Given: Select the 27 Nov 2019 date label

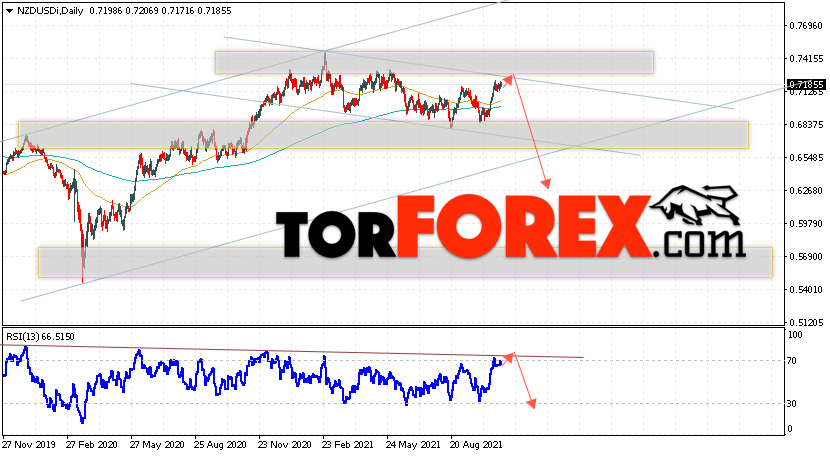Looking at the screenshot, I should click(x=28, y=445).
